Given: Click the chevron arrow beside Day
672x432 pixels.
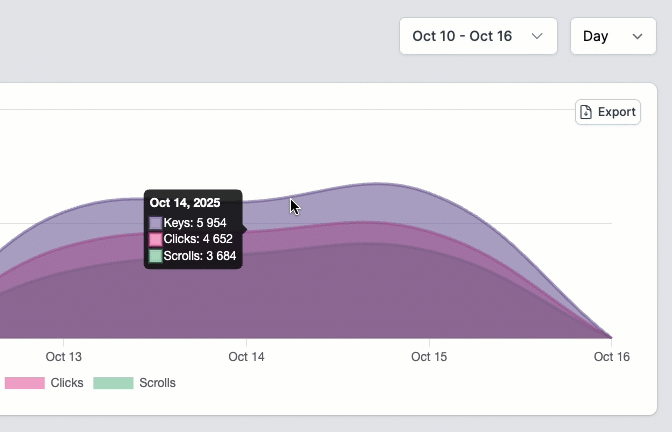Looking at the screenshot, I should (638, 36).
